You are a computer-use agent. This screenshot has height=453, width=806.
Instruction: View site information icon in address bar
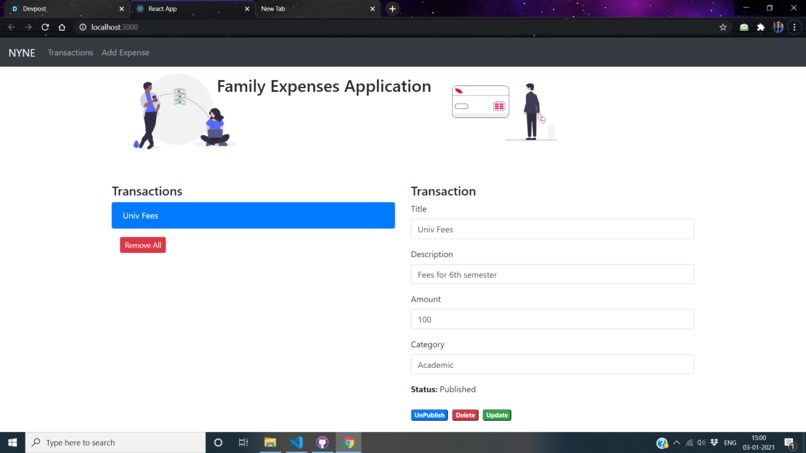(x=82, y=27)
